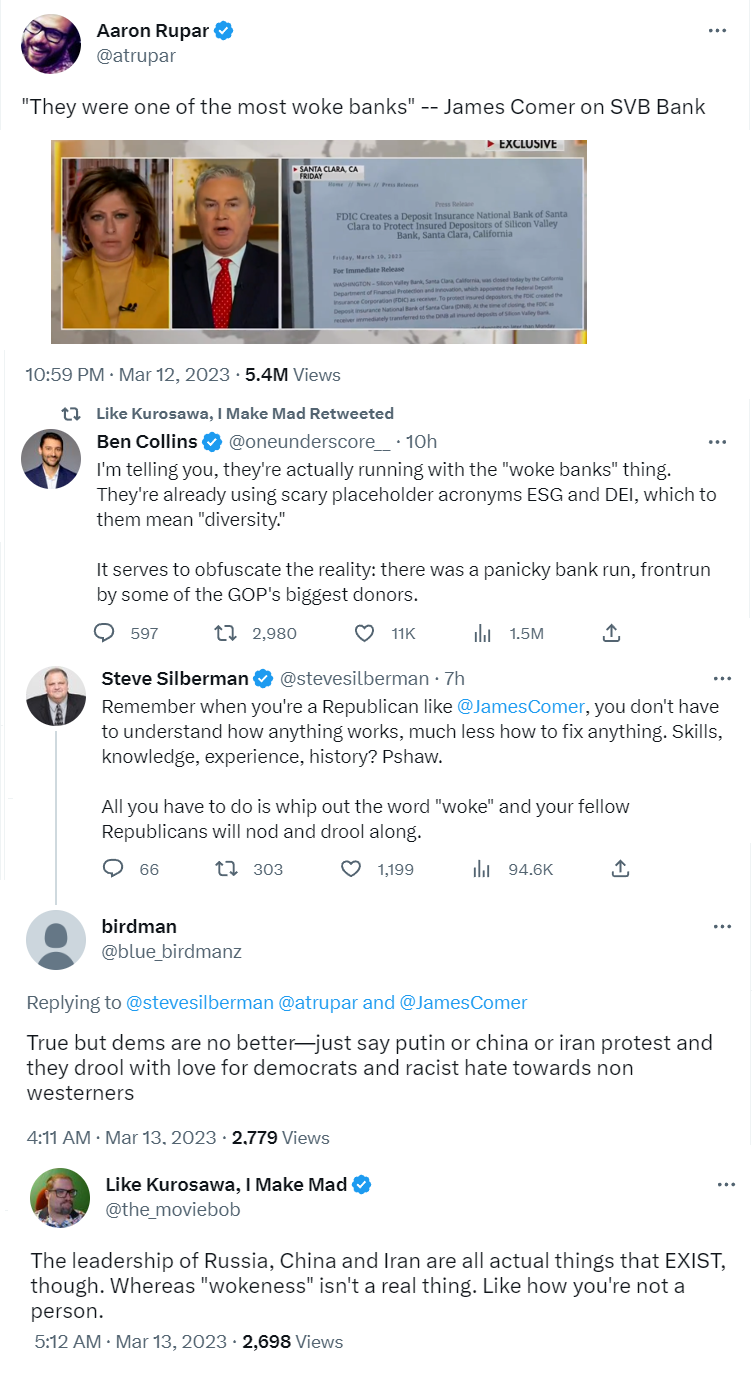Screen dimensions: 754x1376
Task: Open more options on Steve Silberman's tweet
Action: tap(722, 678)
